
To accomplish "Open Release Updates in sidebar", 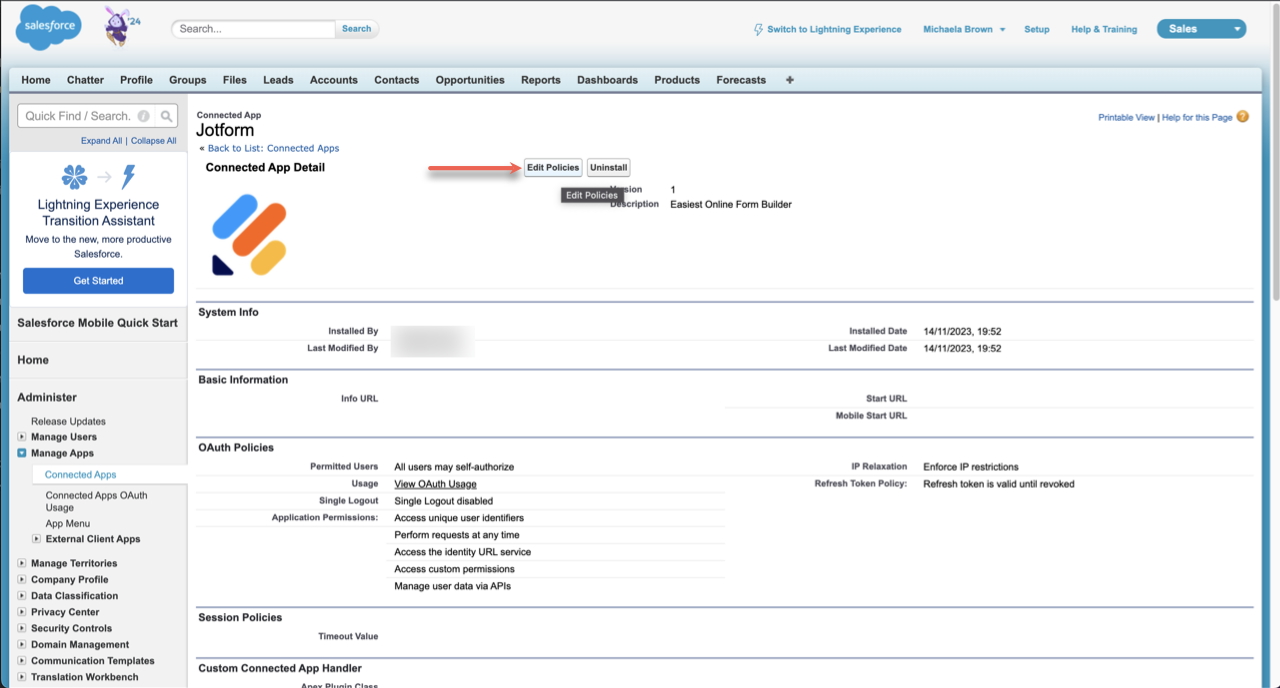I will point(68,421).
